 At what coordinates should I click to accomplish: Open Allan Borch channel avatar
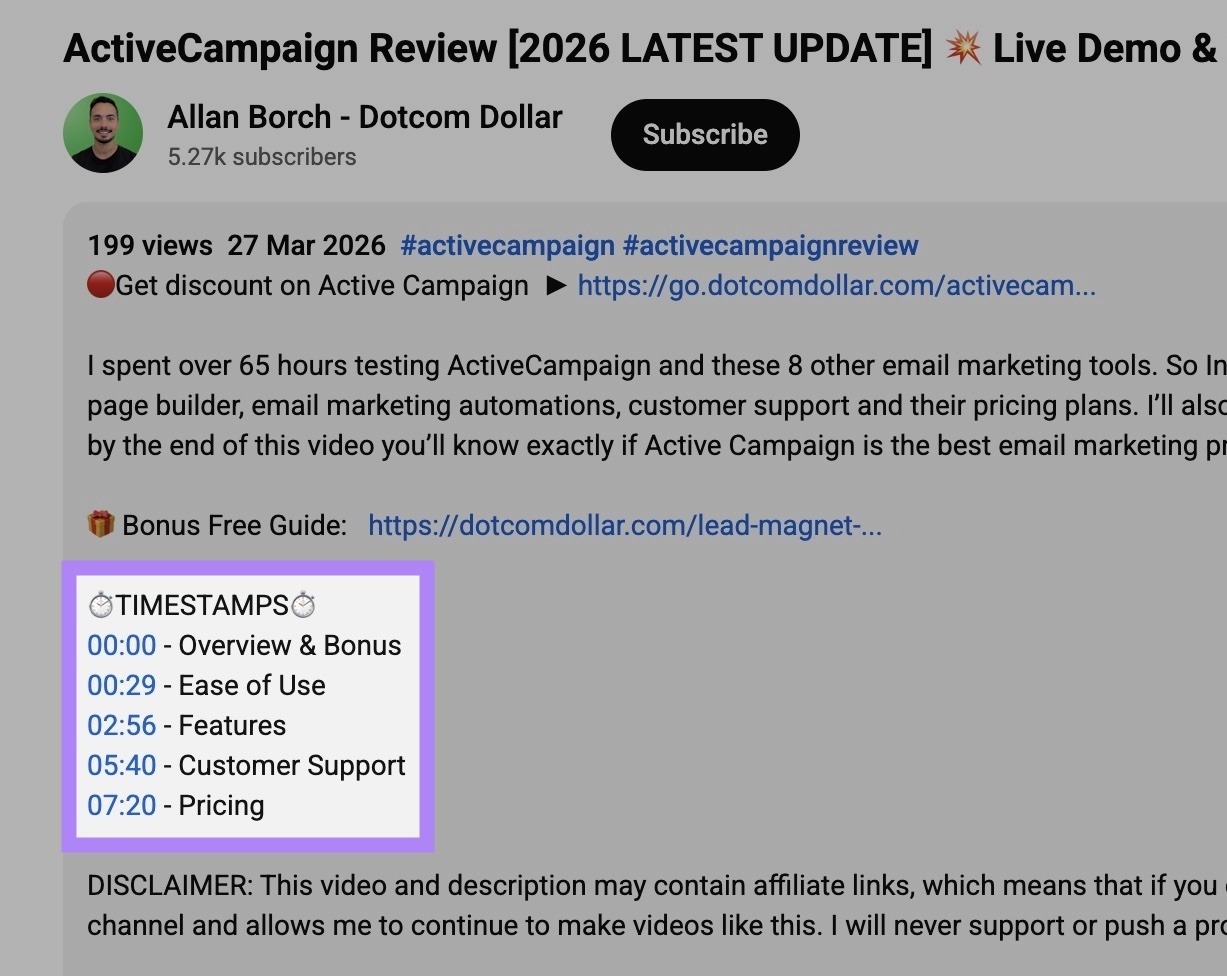click(103, 133)
